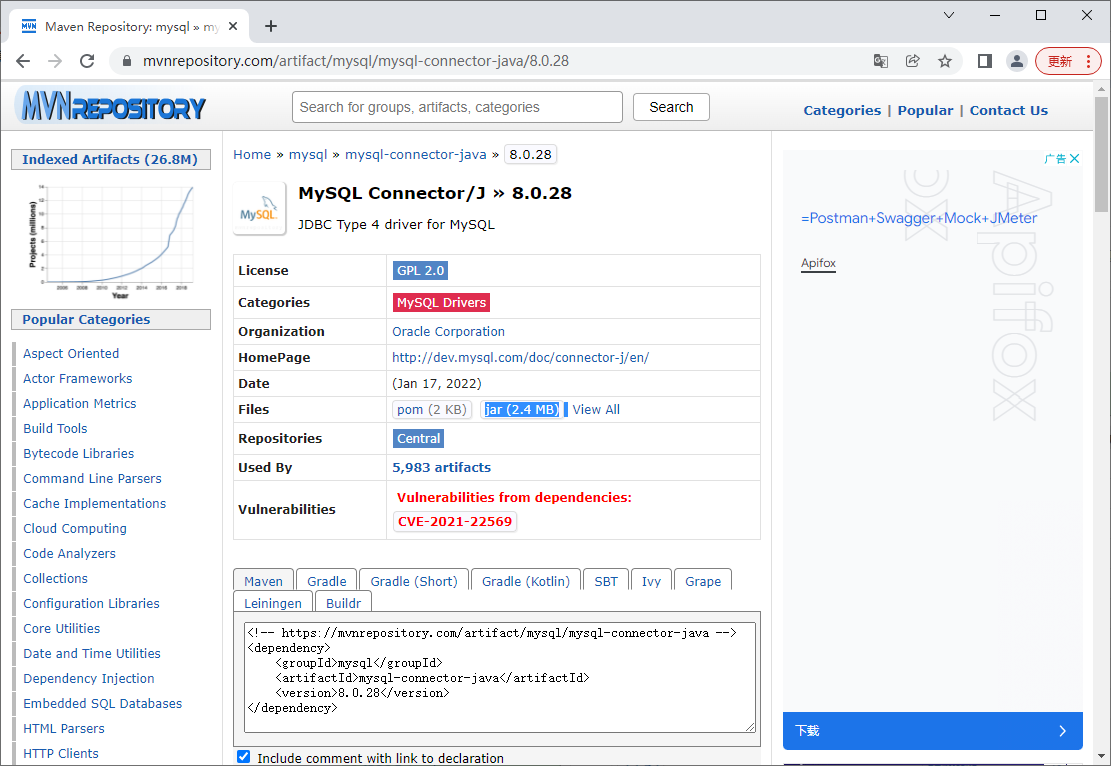Select the Gradle dependency tab

tap(327, 580)
